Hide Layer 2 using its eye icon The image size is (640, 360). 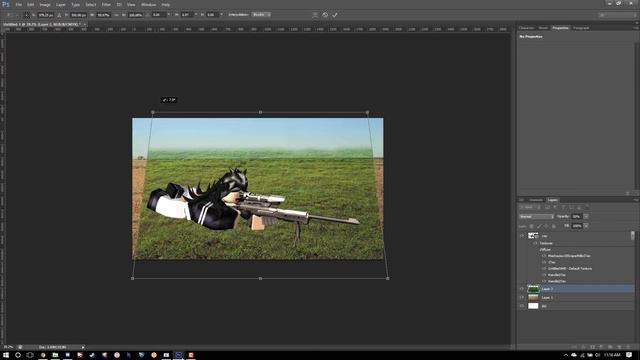click(522, 289)
